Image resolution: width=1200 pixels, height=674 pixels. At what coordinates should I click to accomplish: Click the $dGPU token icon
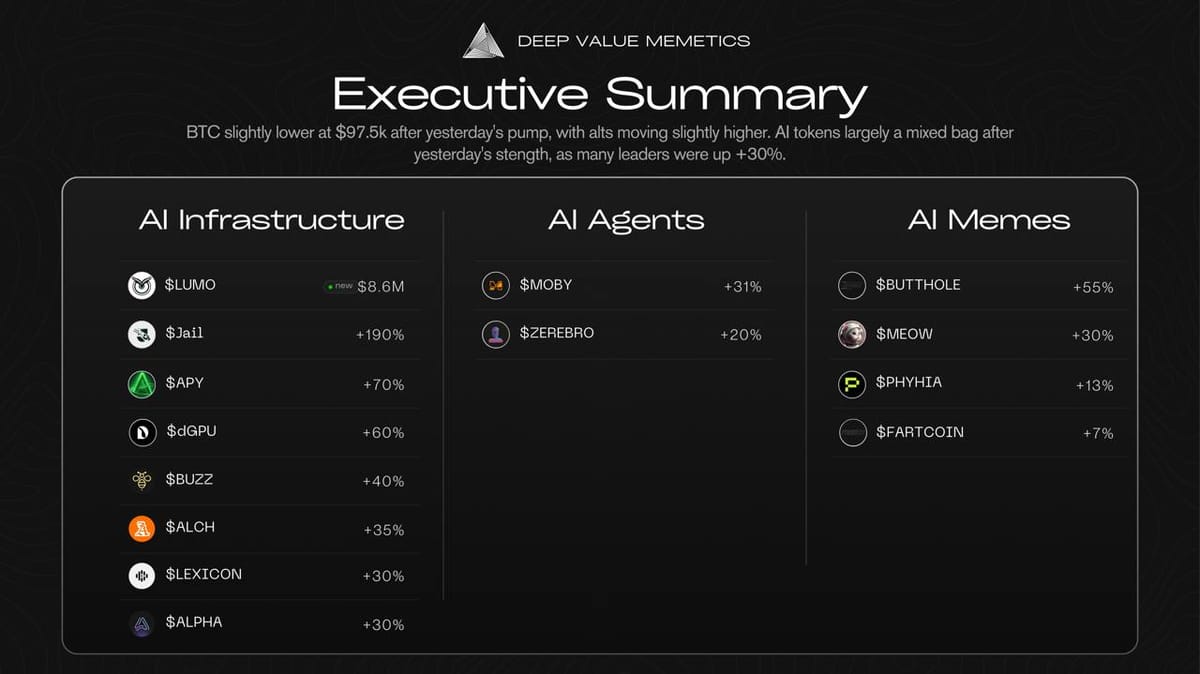141,432
